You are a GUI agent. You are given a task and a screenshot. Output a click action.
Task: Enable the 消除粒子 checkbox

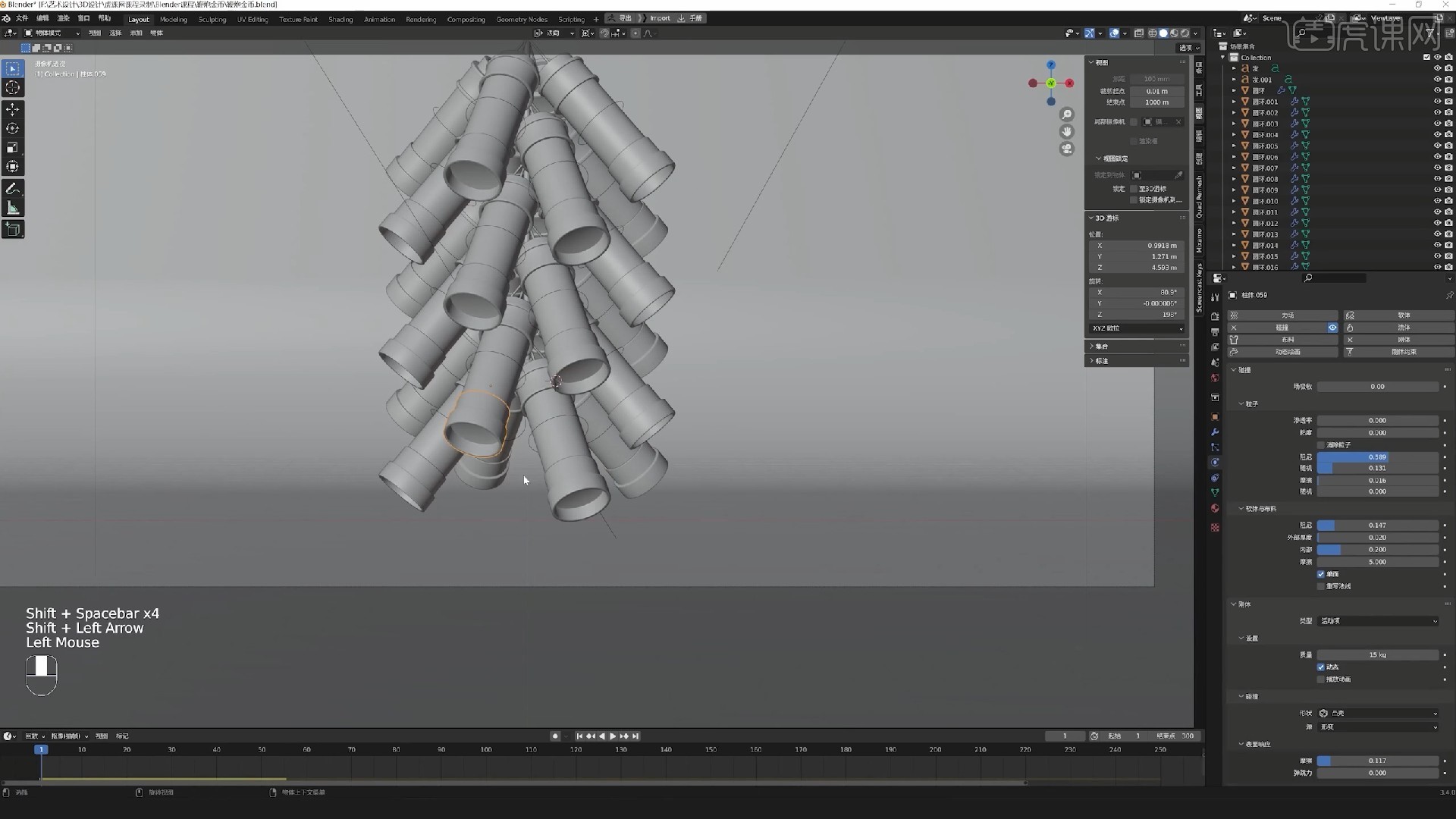pos(1322,445)
